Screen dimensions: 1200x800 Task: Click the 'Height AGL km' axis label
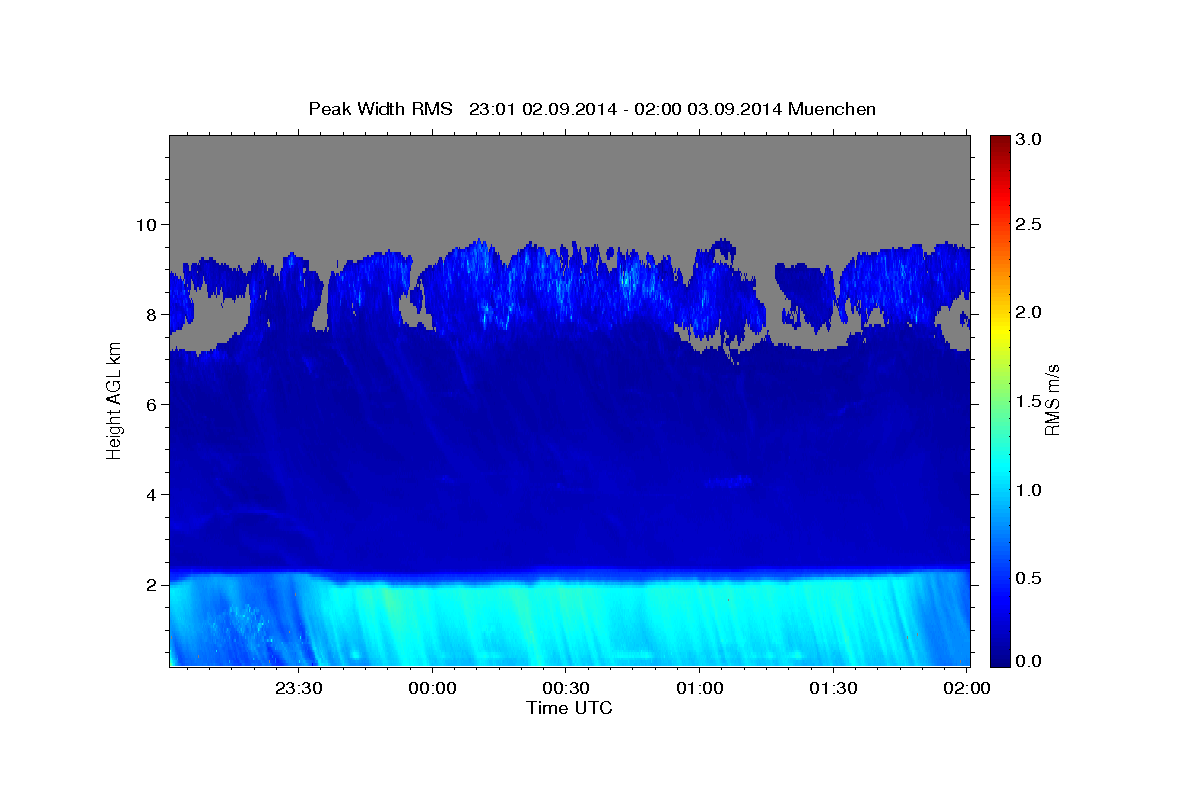coord(114,400)
